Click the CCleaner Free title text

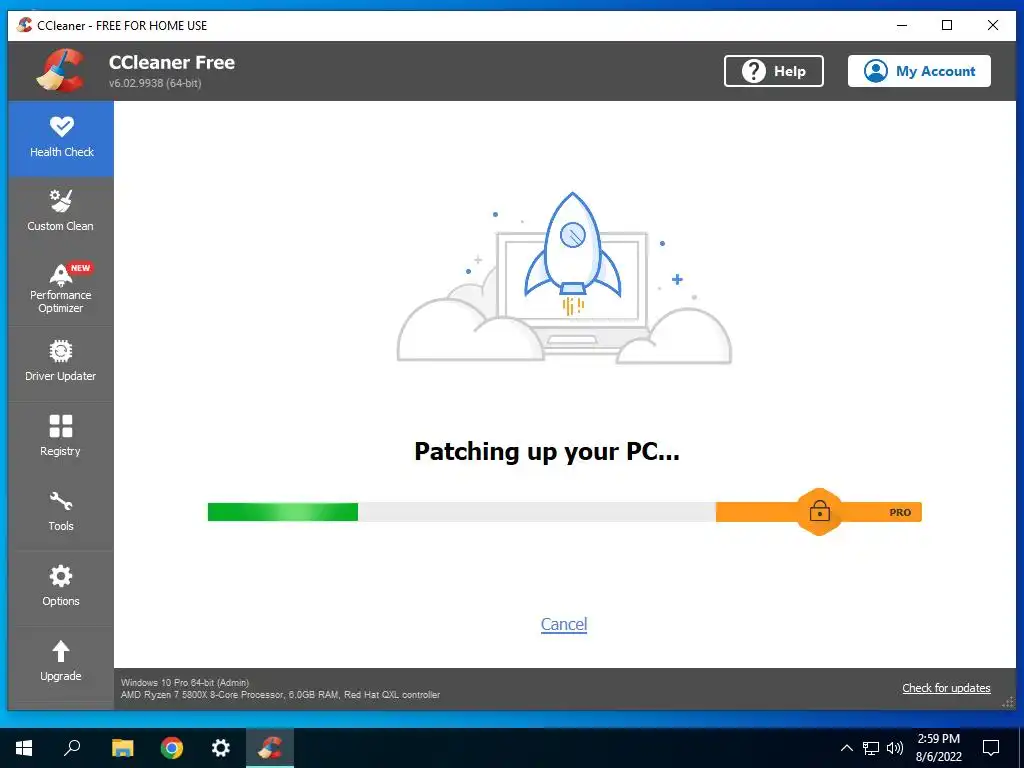point(172,63)
